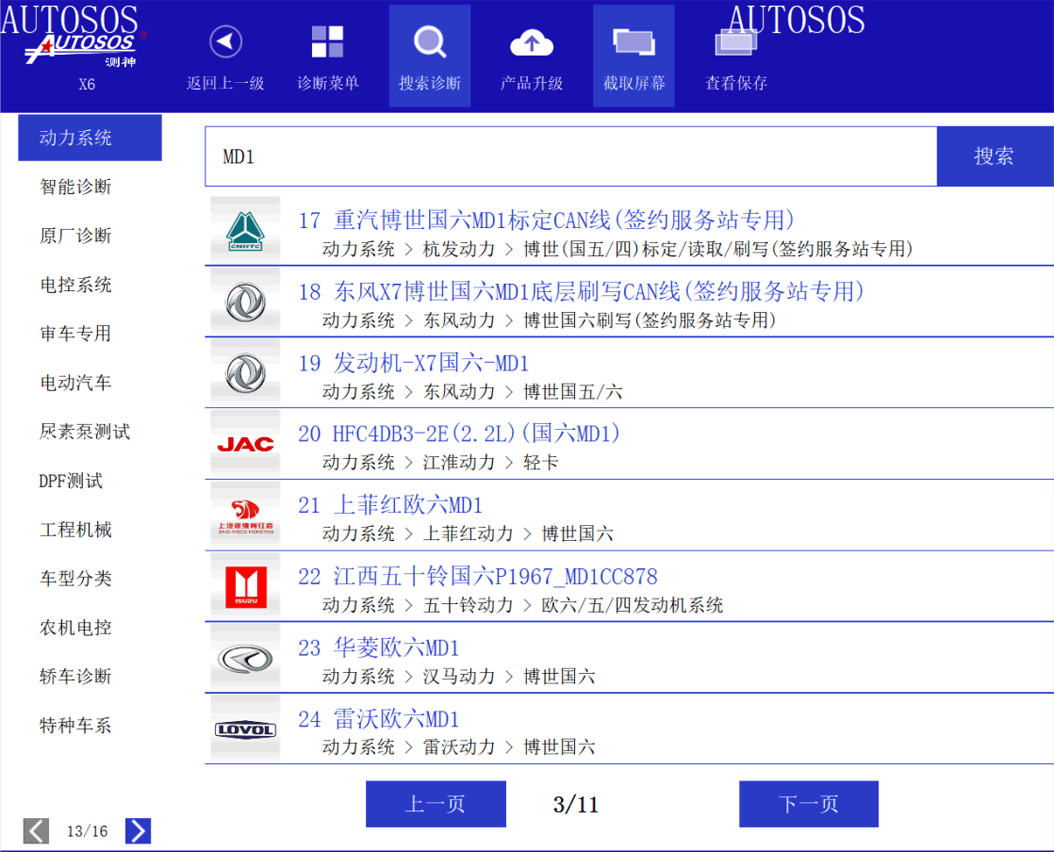Open 产品升级 cloud upload icon
The height and width of the screenshot is (852, 1054).
pos(532,42)
